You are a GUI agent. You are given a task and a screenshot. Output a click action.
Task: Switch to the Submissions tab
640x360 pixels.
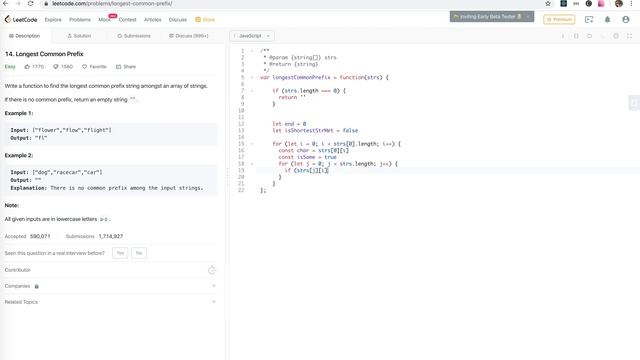[x=134, y=36]
